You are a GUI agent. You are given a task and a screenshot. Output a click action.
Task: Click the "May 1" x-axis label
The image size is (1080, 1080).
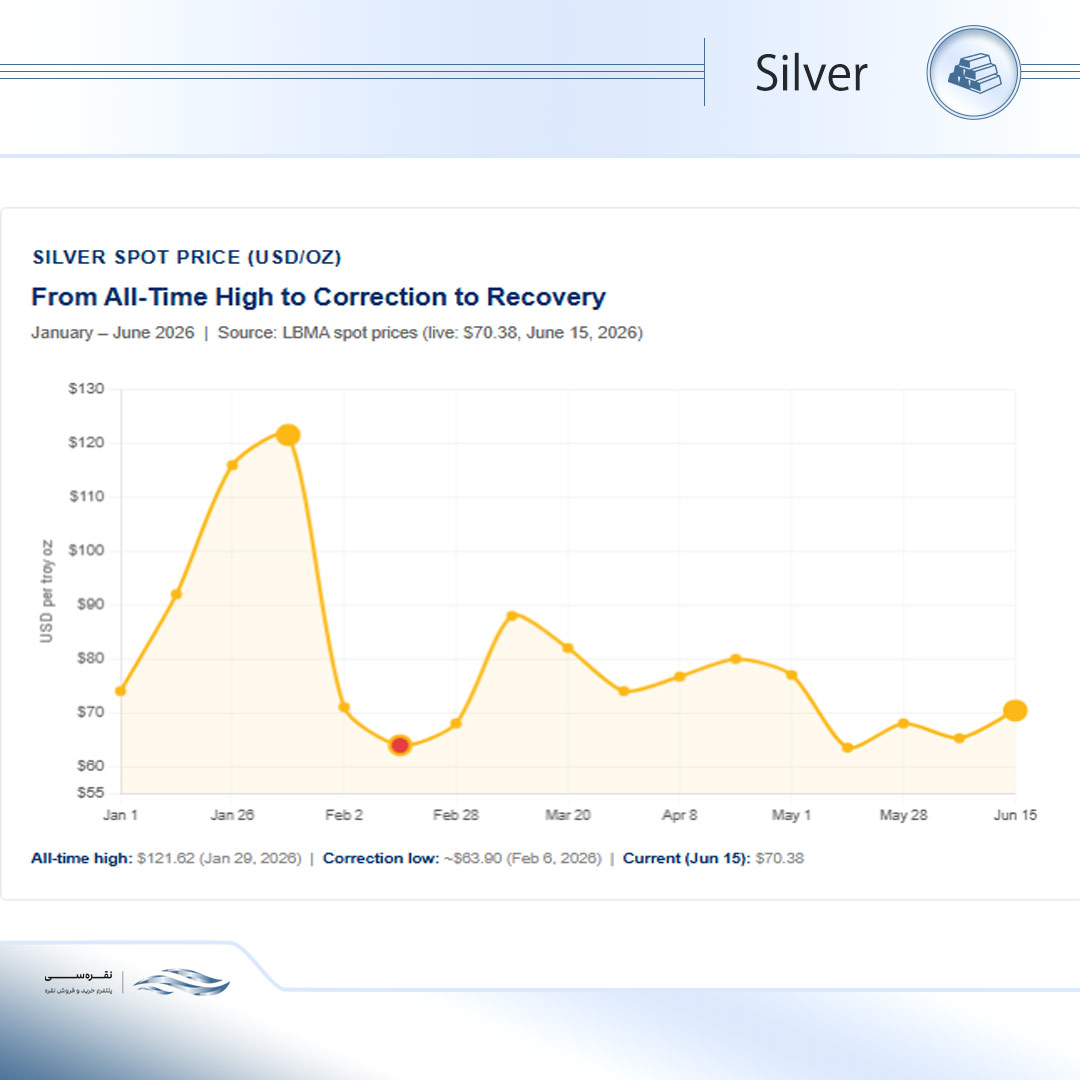click(x=791, y=815)
